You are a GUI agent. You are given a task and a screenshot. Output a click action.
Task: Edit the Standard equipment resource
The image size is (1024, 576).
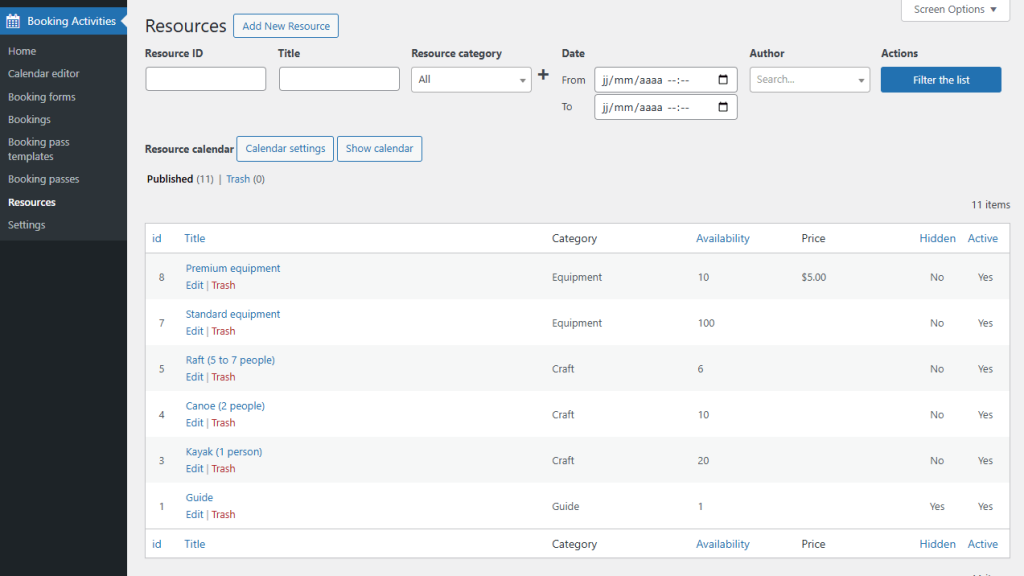(195, 331)
